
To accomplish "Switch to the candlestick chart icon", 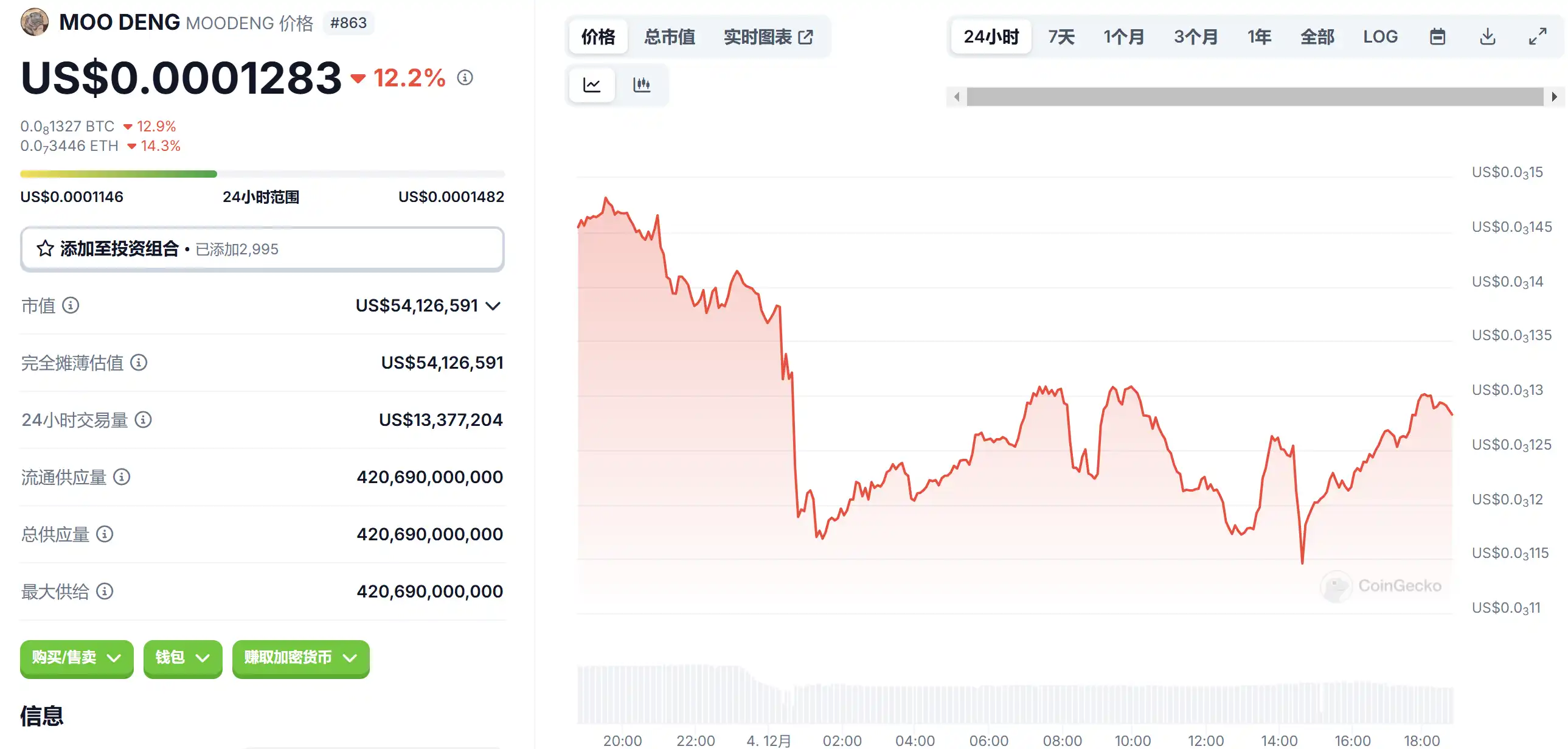I will click(x=642, y=85).
